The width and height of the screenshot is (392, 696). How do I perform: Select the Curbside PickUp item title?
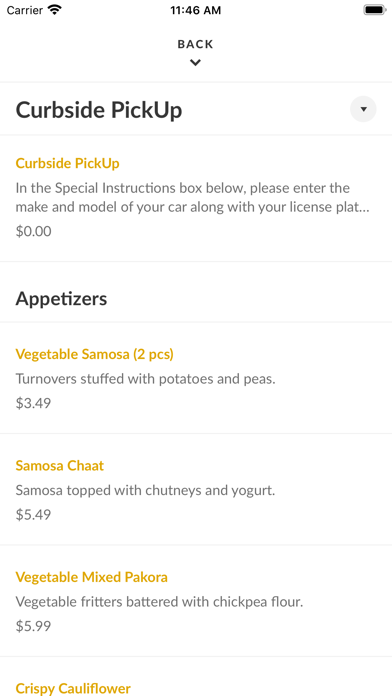pos(67,163)
